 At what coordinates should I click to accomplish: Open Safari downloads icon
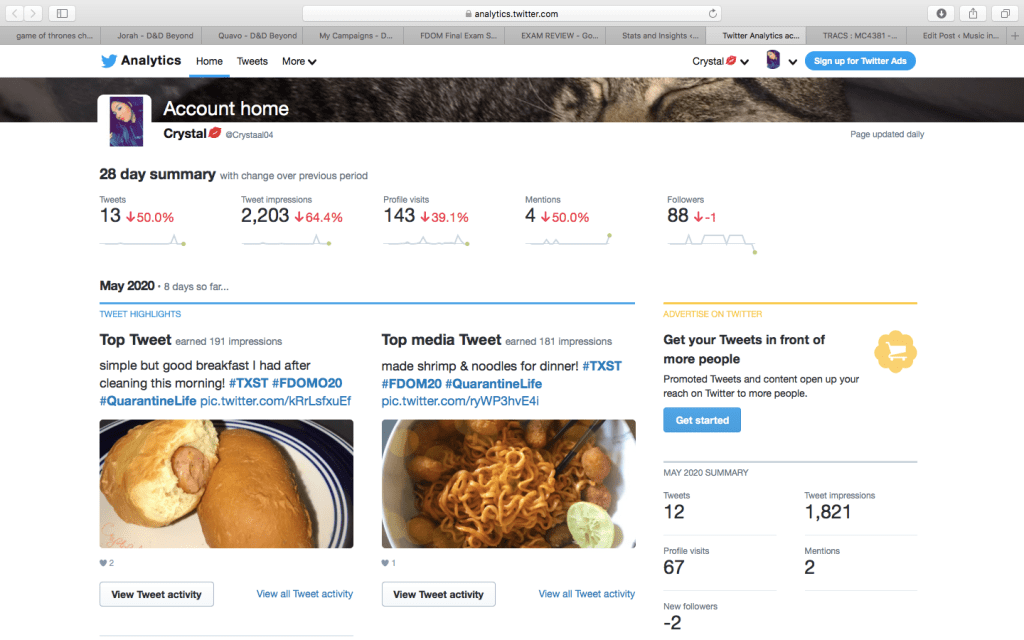point(941,13)
